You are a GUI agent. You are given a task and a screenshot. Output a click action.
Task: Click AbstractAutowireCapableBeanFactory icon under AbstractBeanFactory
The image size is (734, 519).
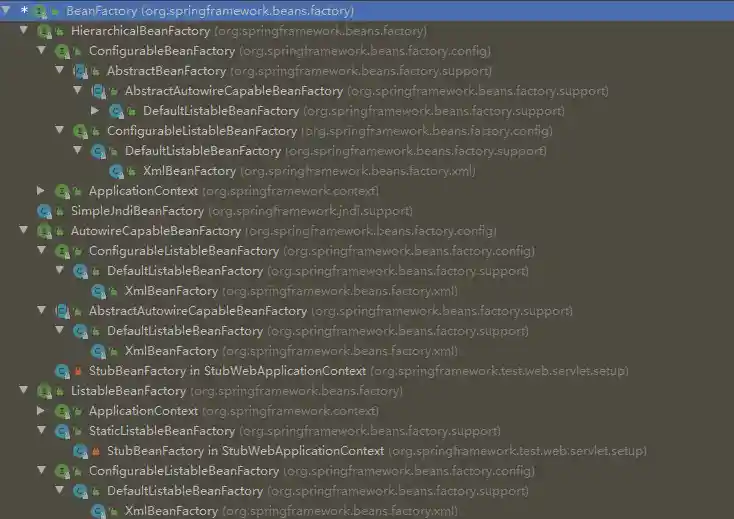(98, 91)
